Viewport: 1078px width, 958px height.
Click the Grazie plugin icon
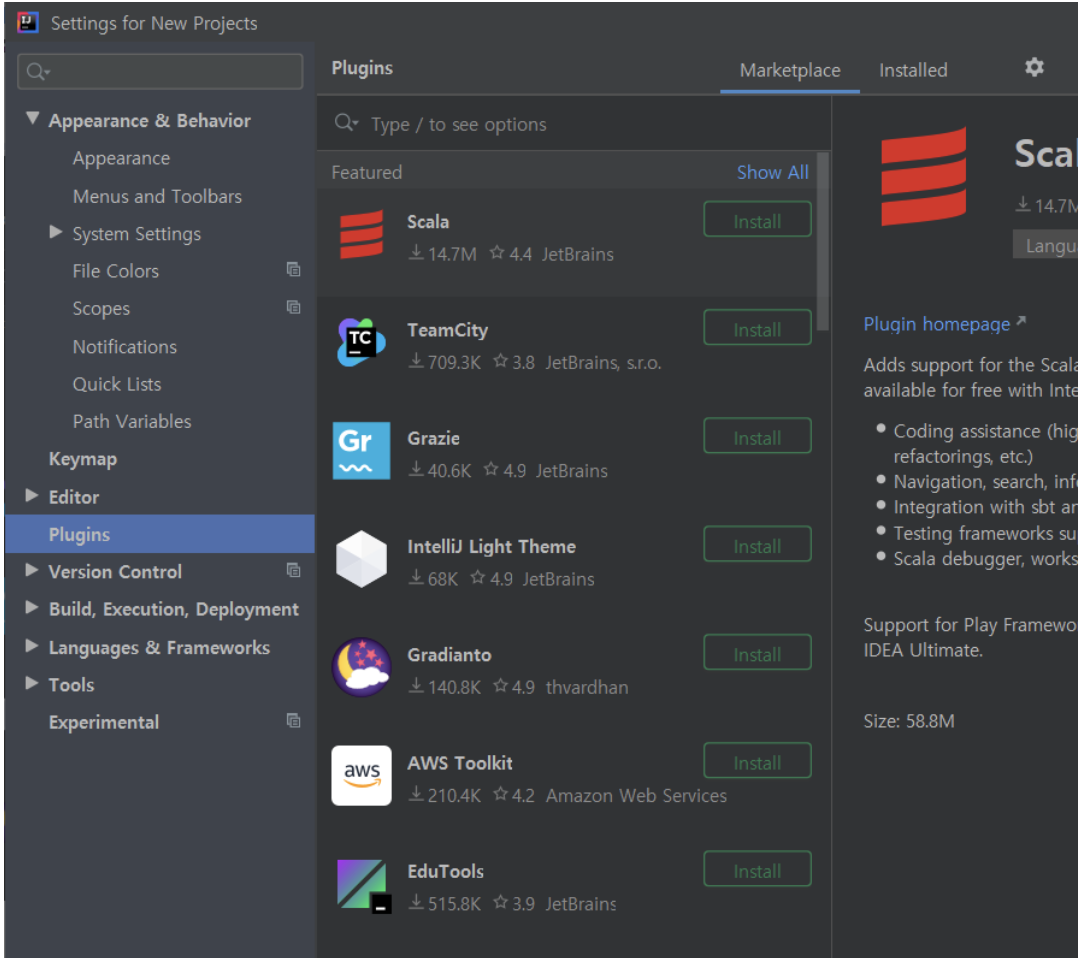(x=362, y=450)
